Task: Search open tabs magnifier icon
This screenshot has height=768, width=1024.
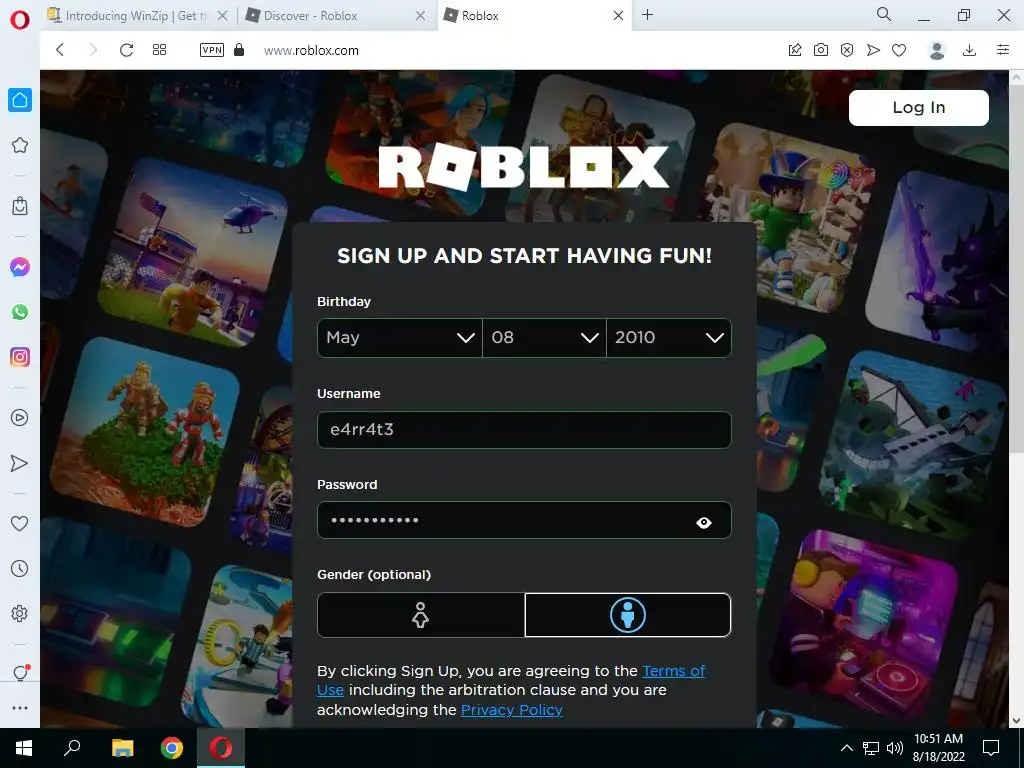Action: 884,14
